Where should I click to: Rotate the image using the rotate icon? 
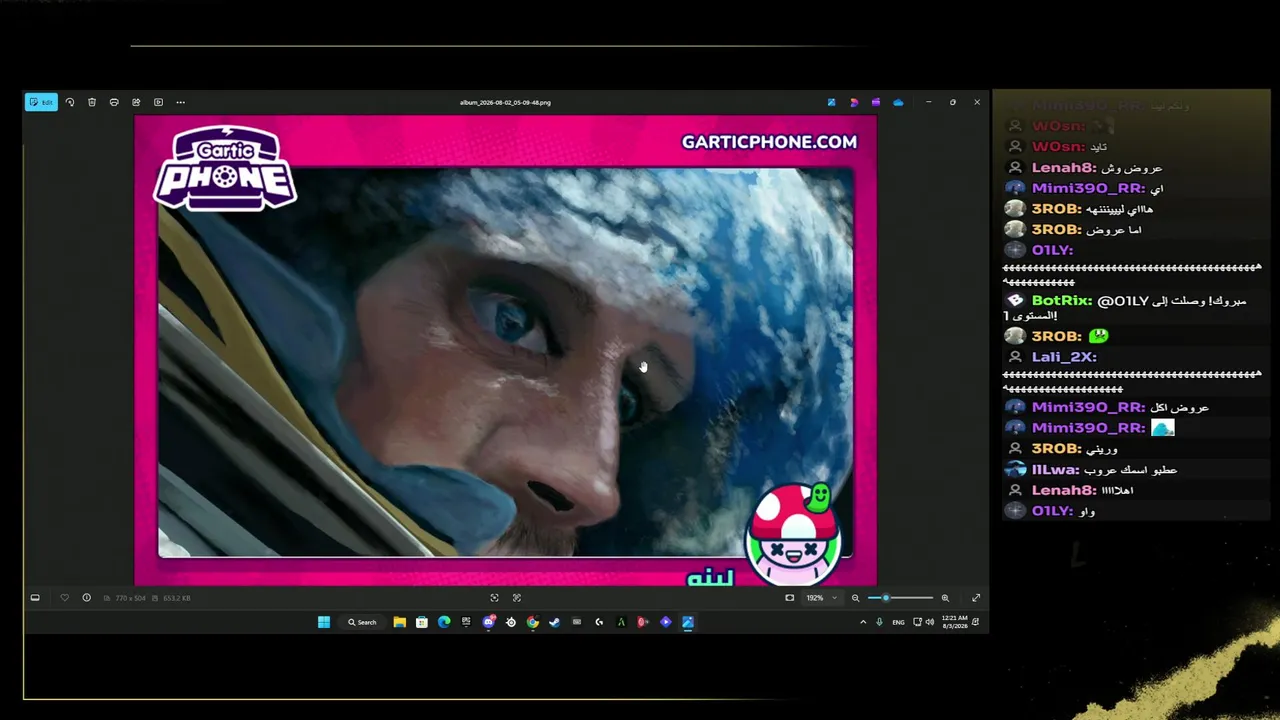(x=70, y=102)
